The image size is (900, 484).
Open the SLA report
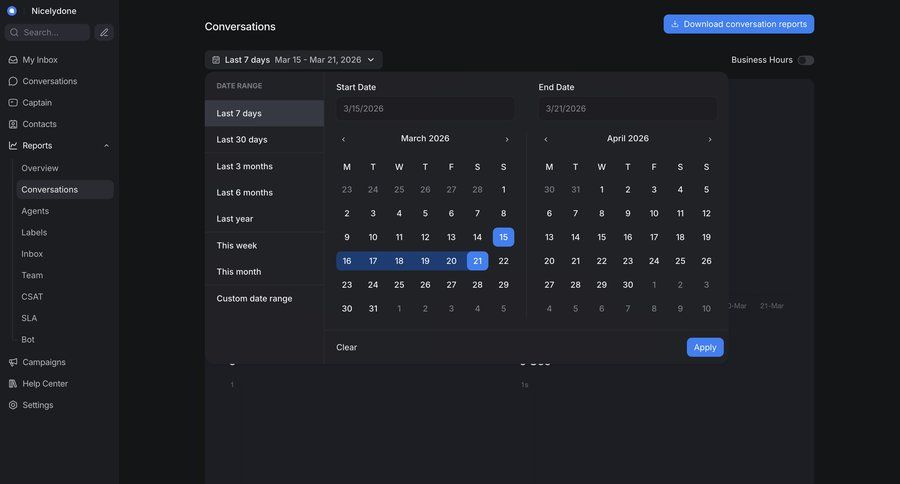29,318
